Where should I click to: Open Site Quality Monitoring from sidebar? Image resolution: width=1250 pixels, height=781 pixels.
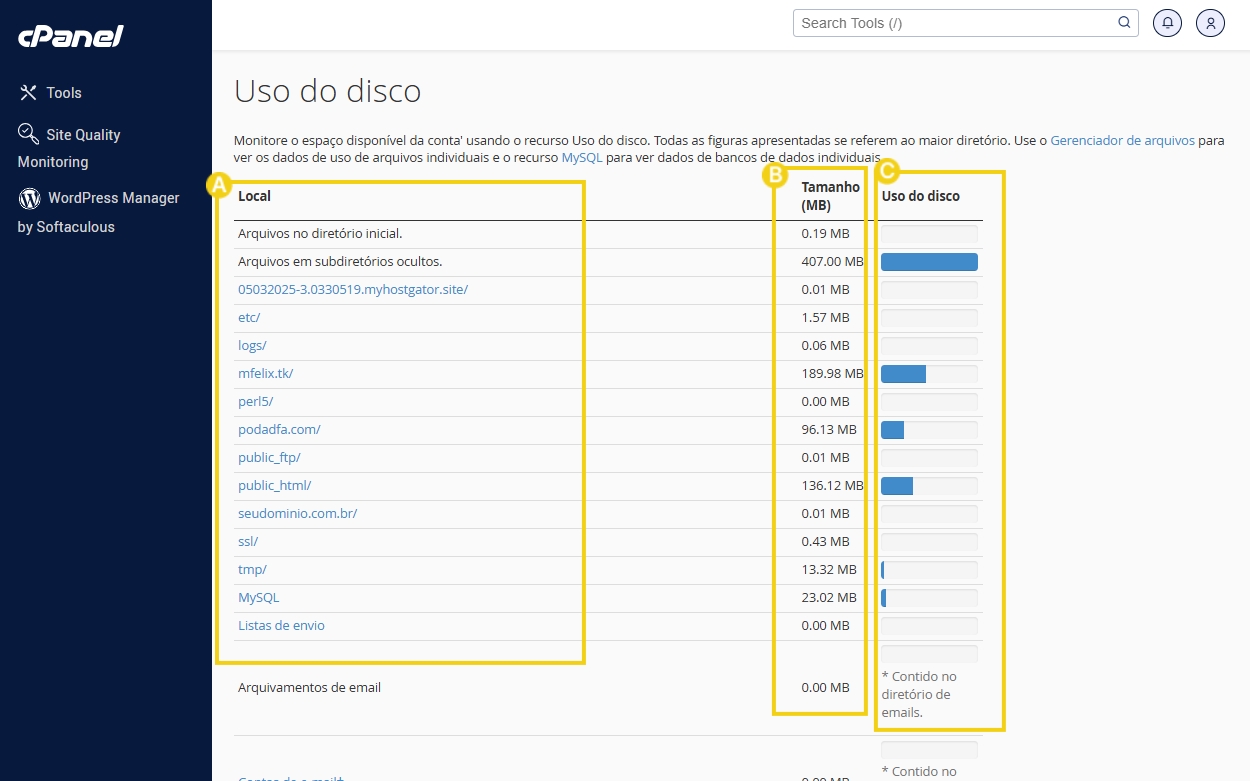click(x=82, y=134)
